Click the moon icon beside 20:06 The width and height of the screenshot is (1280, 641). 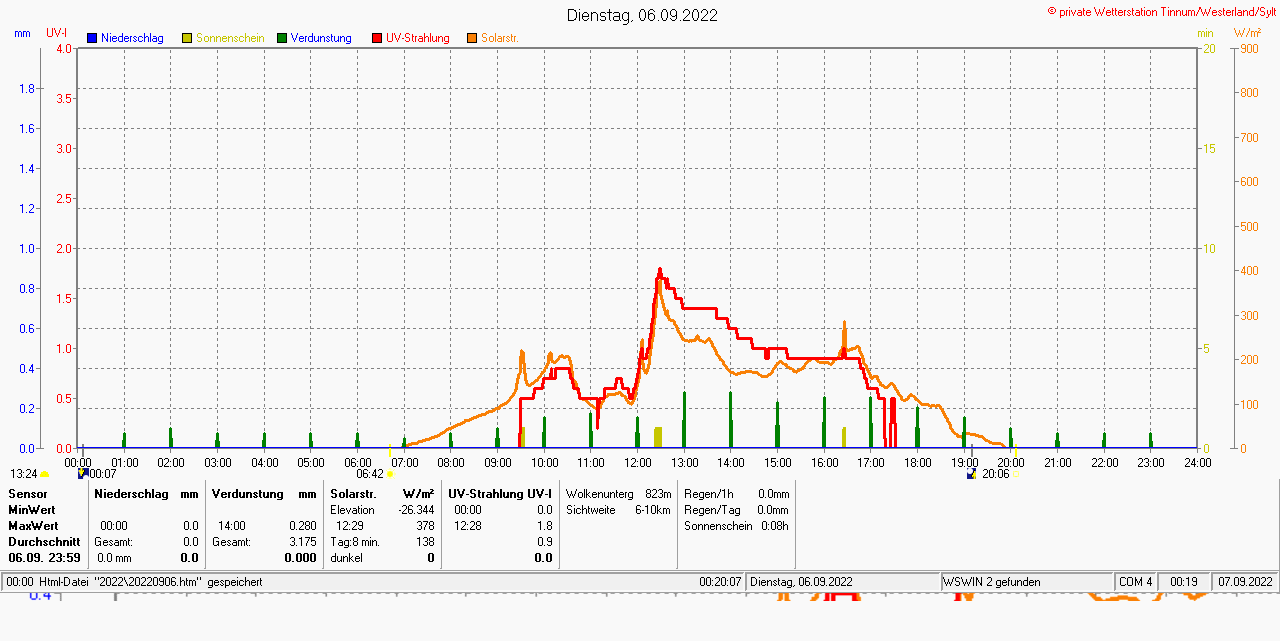tap(972, 474)
